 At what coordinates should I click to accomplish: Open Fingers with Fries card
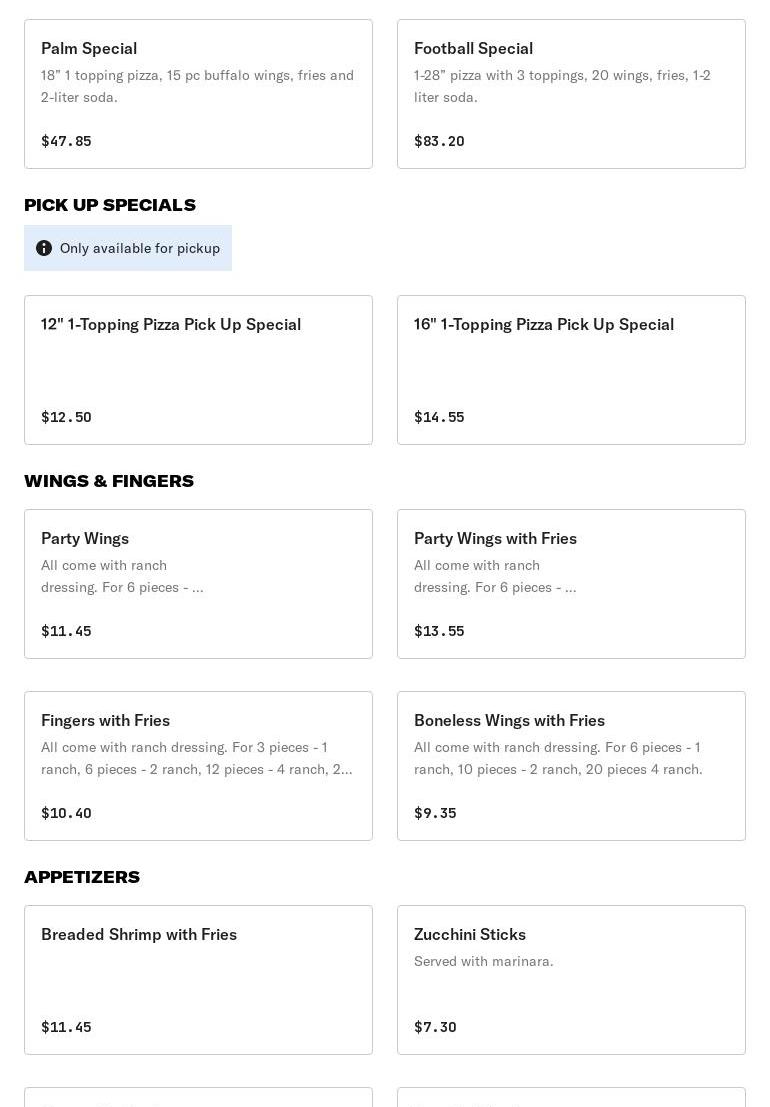[198, 765]
